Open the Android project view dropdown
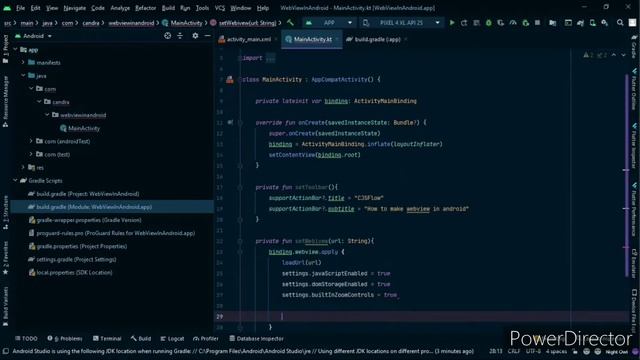This screenshot has height=360, width=640. point(33,36)
